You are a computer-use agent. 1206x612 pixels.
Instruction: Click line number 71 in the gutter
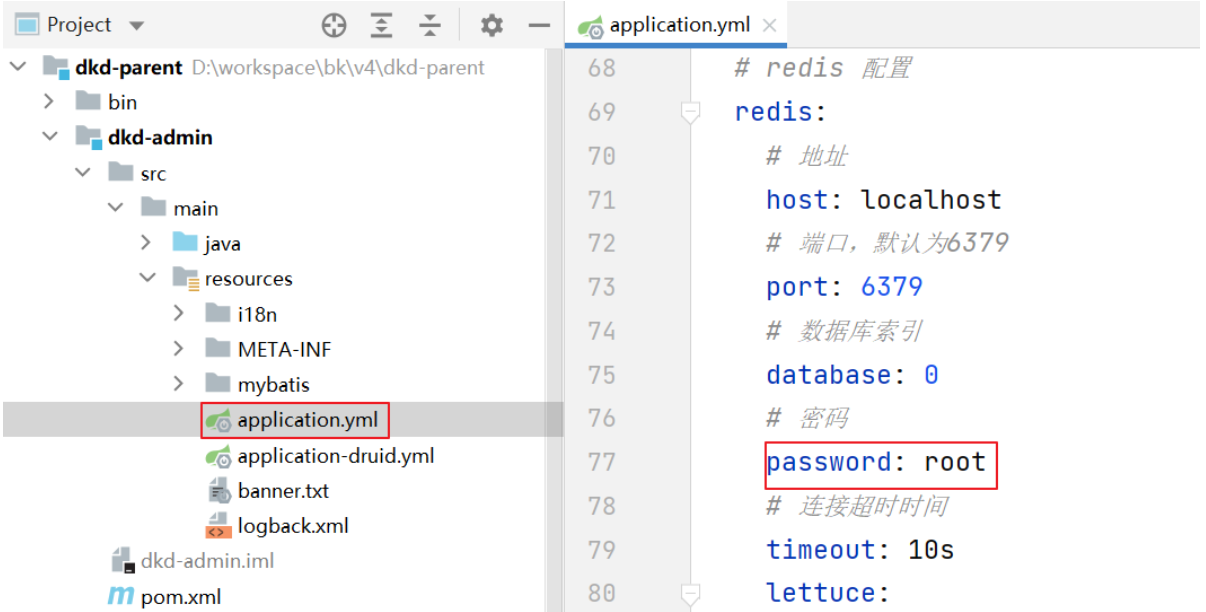point(602,200)
